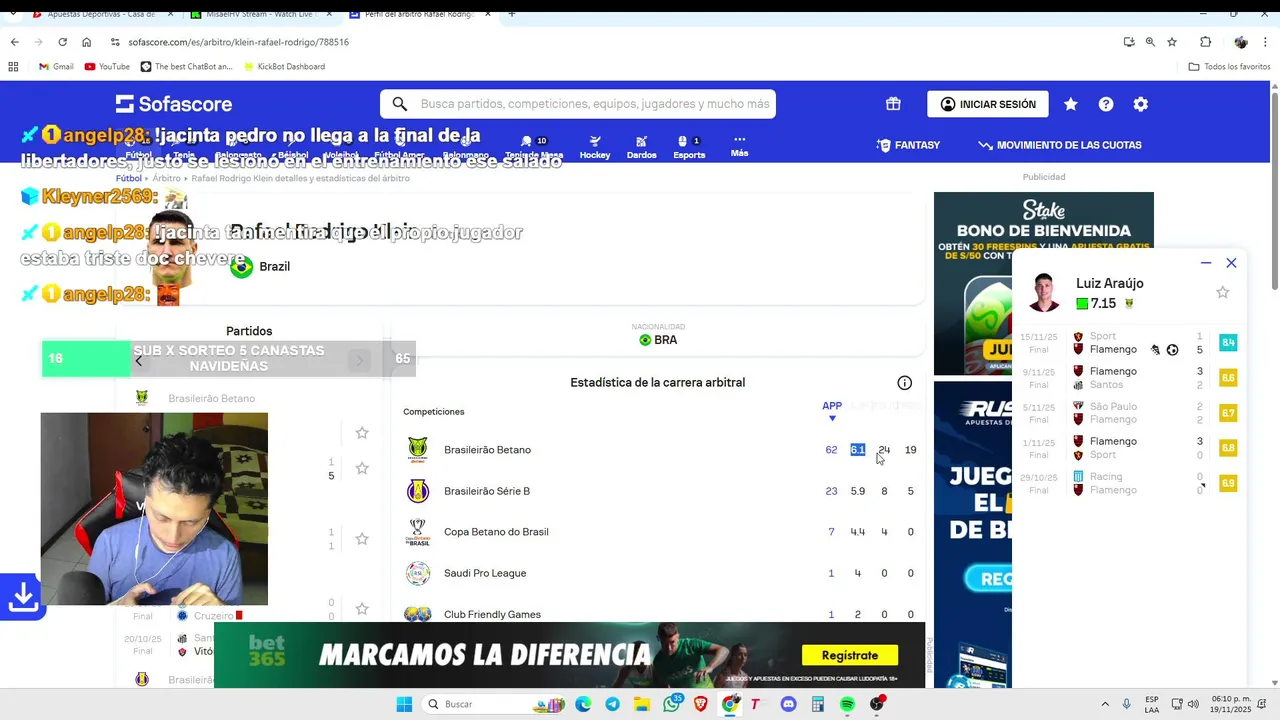Open the favorites star in header
The image size is (1280, 720).
pyautogui.click(x=1071, y=104)
